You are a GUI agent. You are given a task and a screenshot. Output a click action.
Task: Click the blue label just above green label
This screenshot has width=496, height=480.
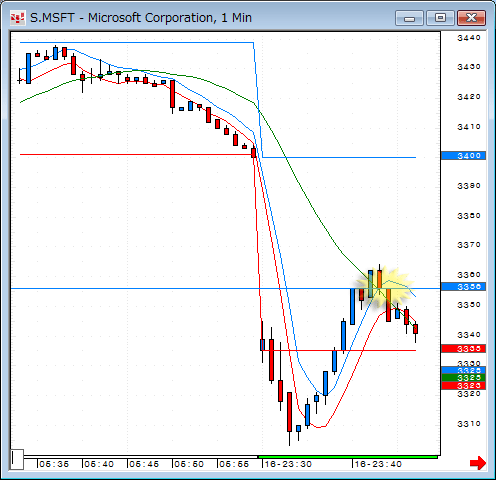463,370
